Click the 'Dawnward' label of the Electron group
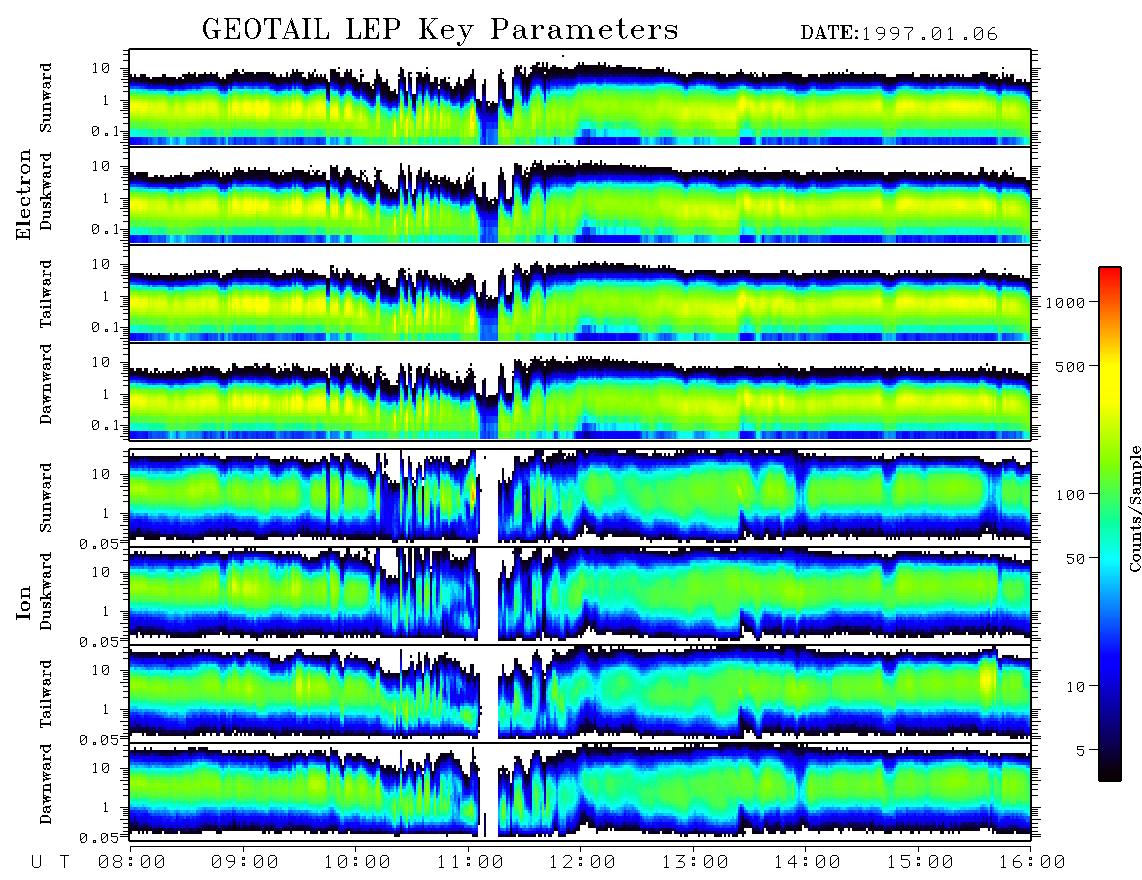This screenshot has width=1142, height=880. (46, 384)
